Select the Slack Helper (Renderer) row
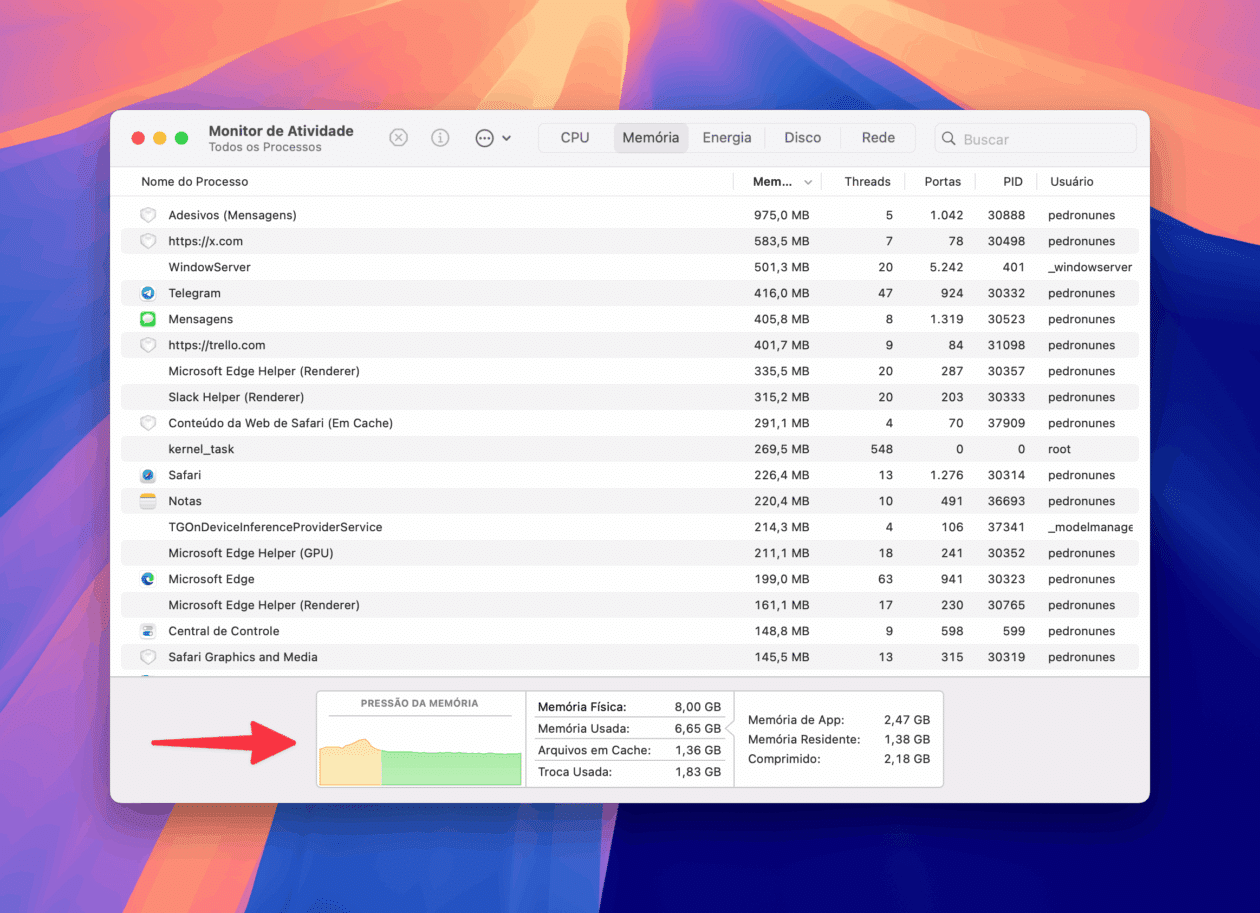Viewport: 1260px width, 913px height. 630,397
